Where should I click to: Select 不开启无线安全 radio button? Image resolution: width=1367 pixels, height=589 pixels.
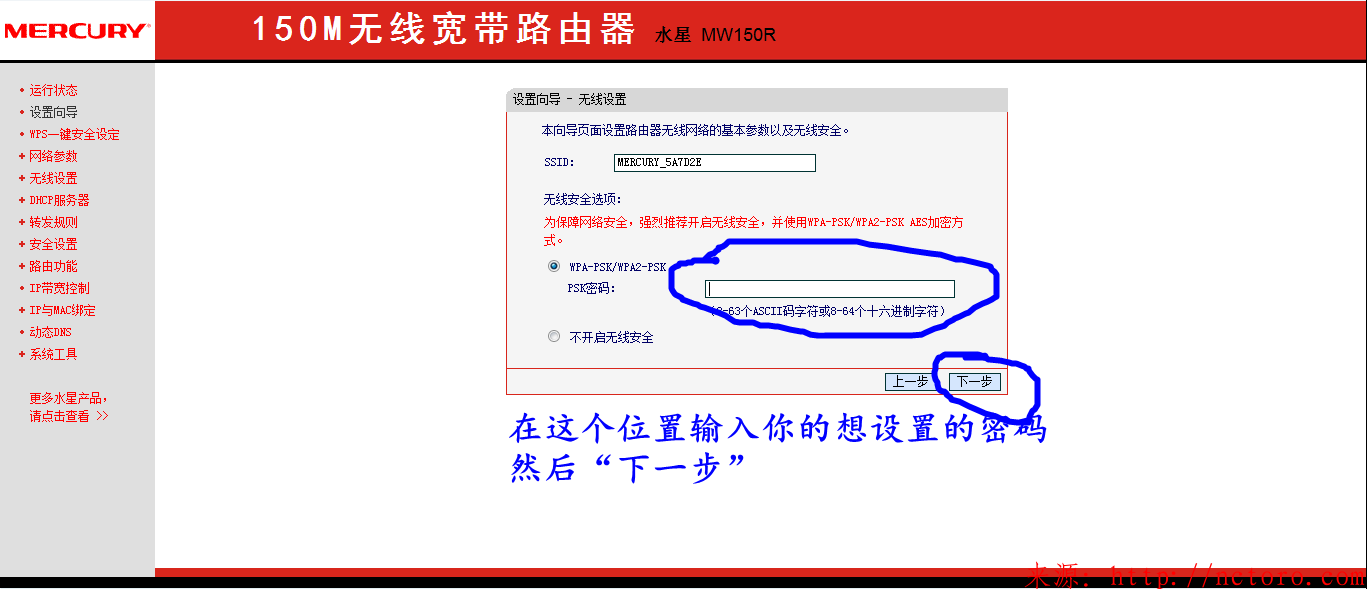[554, 337]
